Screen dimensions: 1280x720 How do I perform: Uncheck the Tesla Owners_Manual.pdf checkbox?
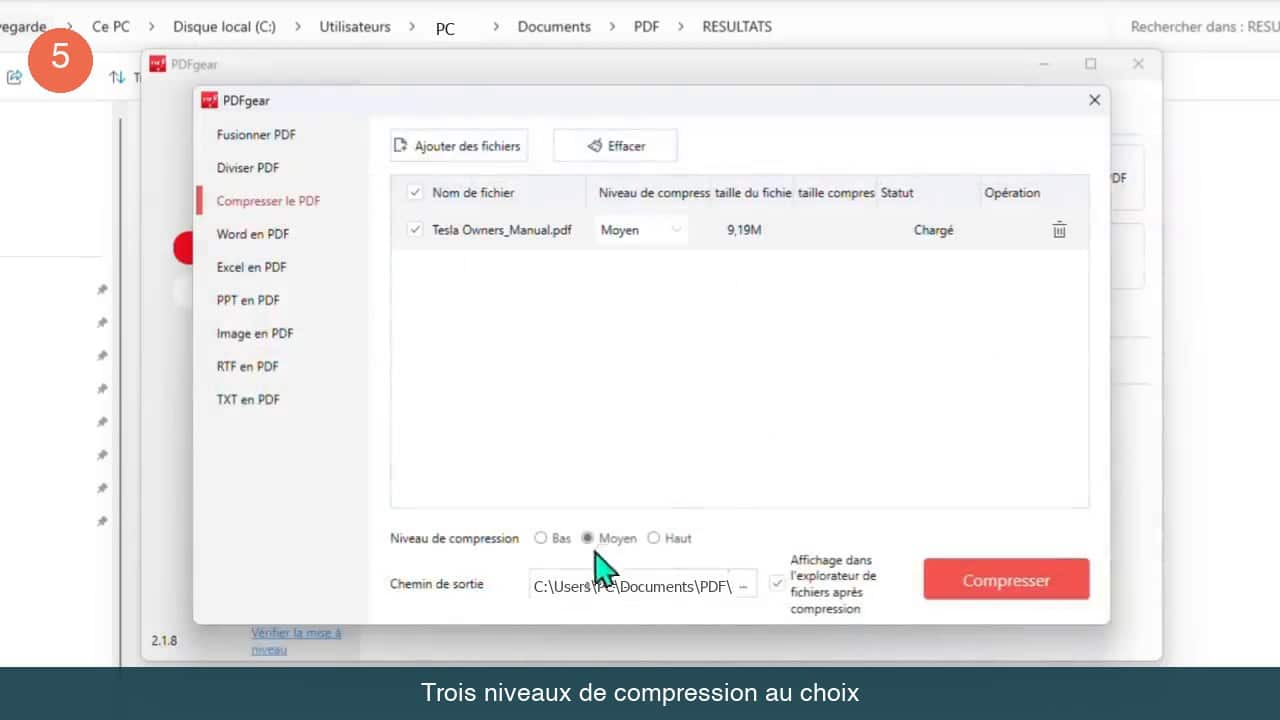(415, 230)
